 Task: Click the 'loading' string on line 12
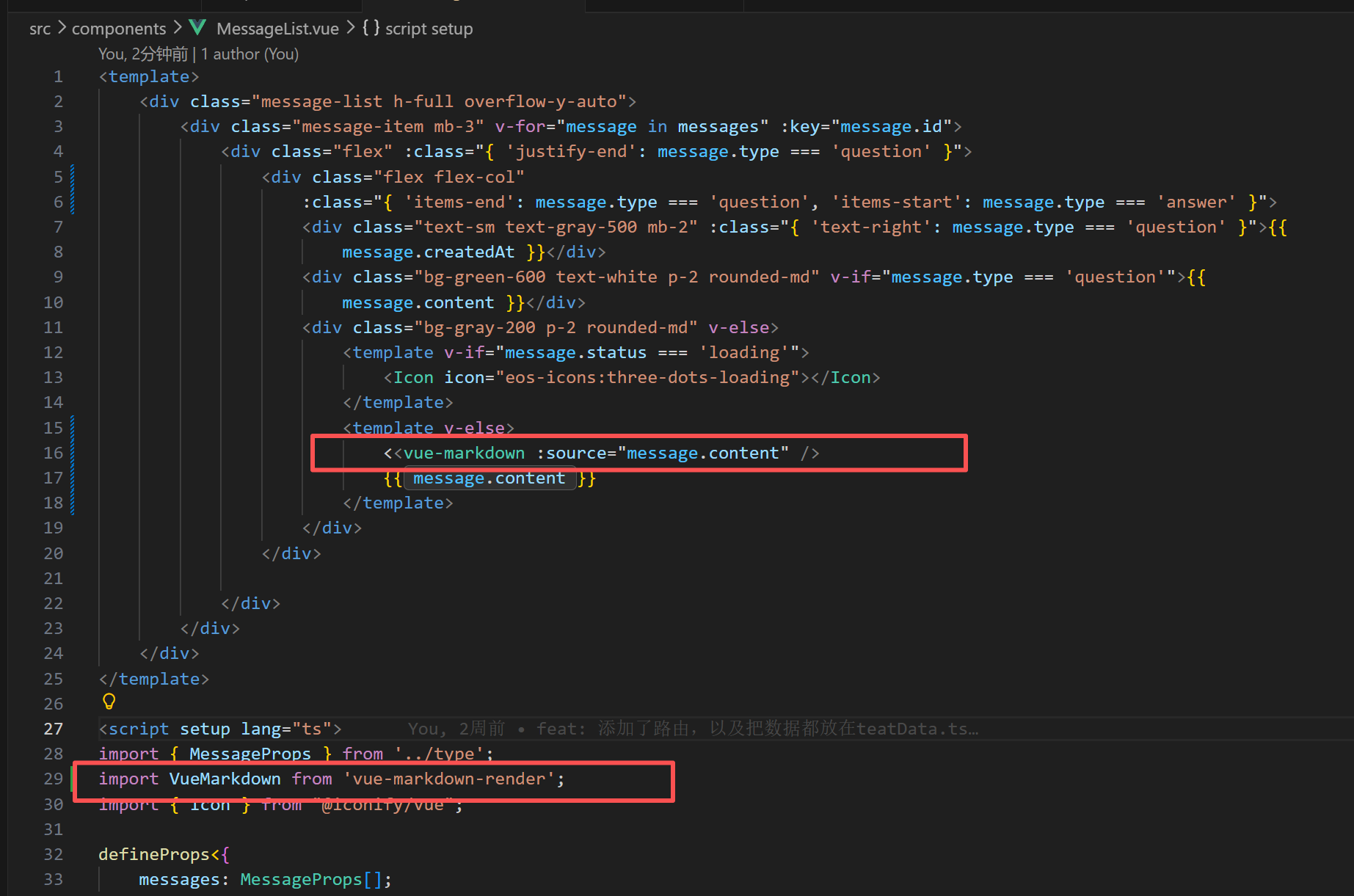[x=744, y=352]
